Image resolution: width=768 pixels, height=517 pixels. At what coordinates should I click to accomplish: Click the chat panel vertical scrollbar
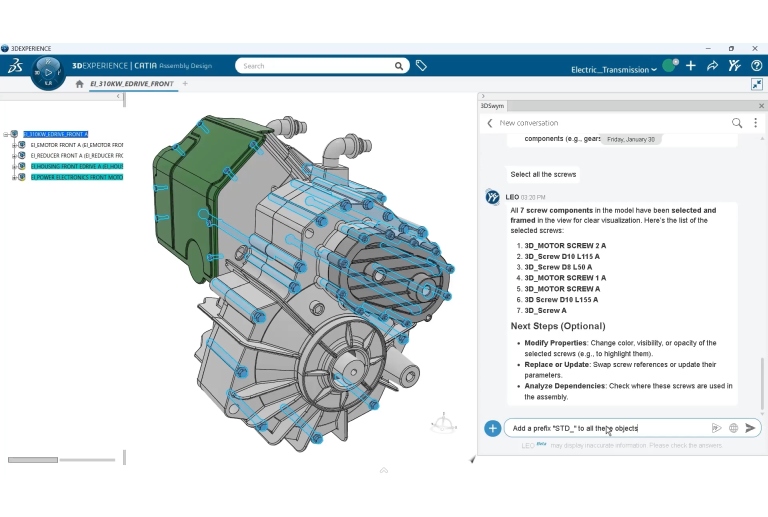(x=762, y=383)
